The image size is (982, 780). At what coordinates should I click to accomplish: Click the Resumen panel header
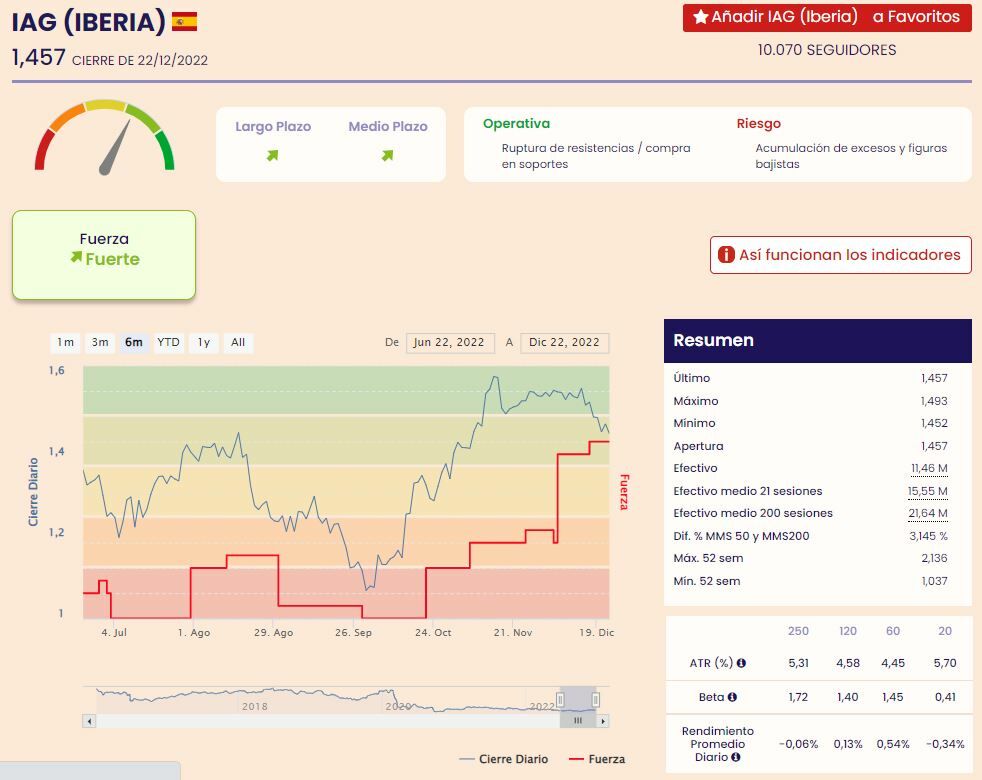point(818,341)
